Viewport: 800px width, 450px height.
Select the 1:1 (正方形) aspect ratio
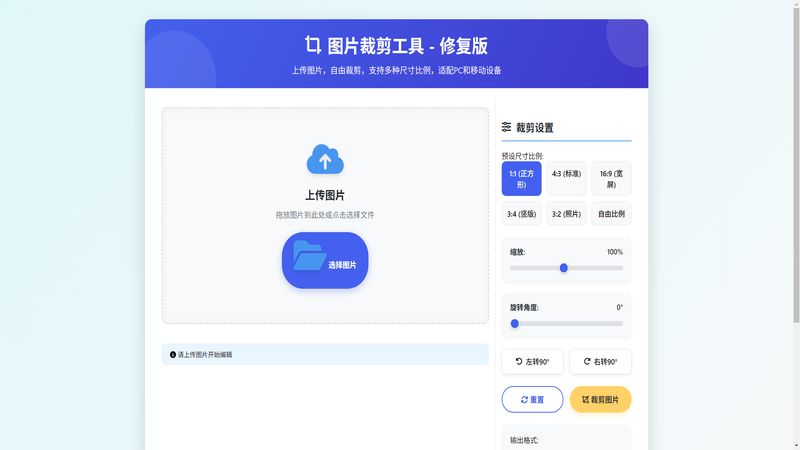point(521,179)
